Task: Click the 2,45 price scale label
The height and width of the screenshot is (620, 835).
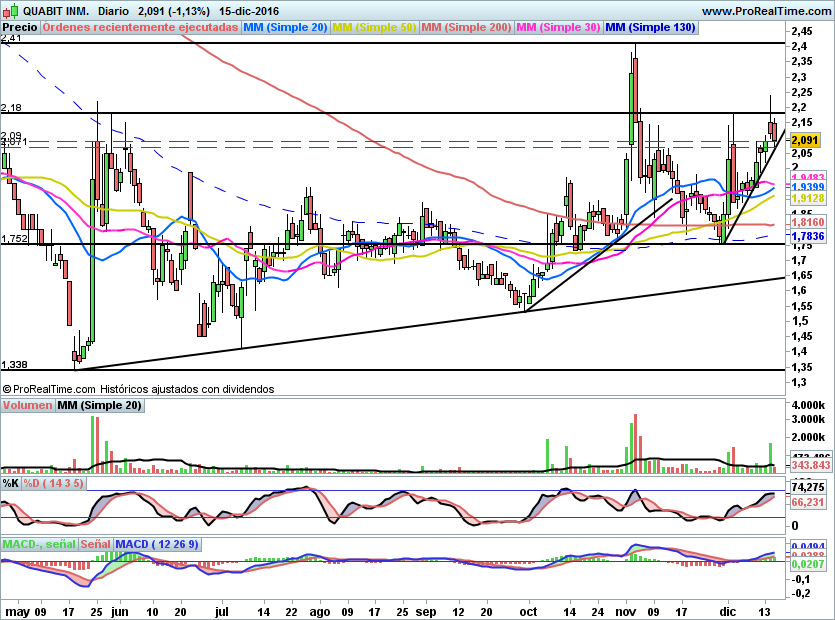Action: click(802, 31)
